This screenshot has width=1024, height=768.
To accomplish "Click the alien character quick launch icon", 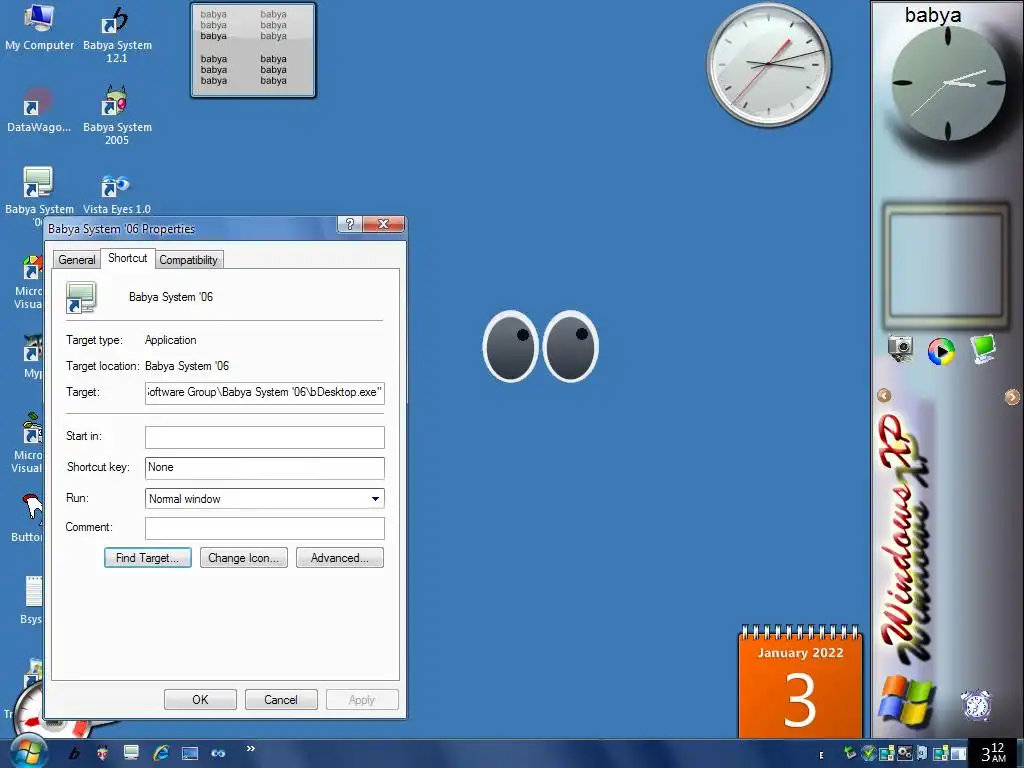I will (x=103, y=753).
